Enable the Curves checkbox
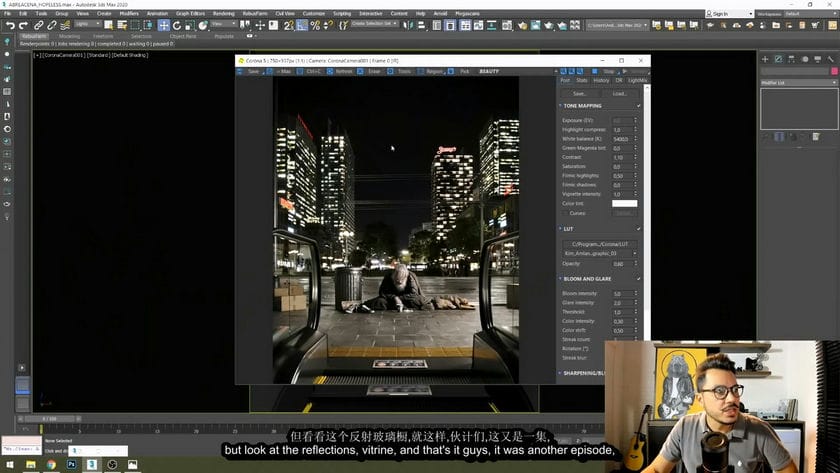Image resolution: width=840 pixels, height=473 pixels. coord(566,213)
